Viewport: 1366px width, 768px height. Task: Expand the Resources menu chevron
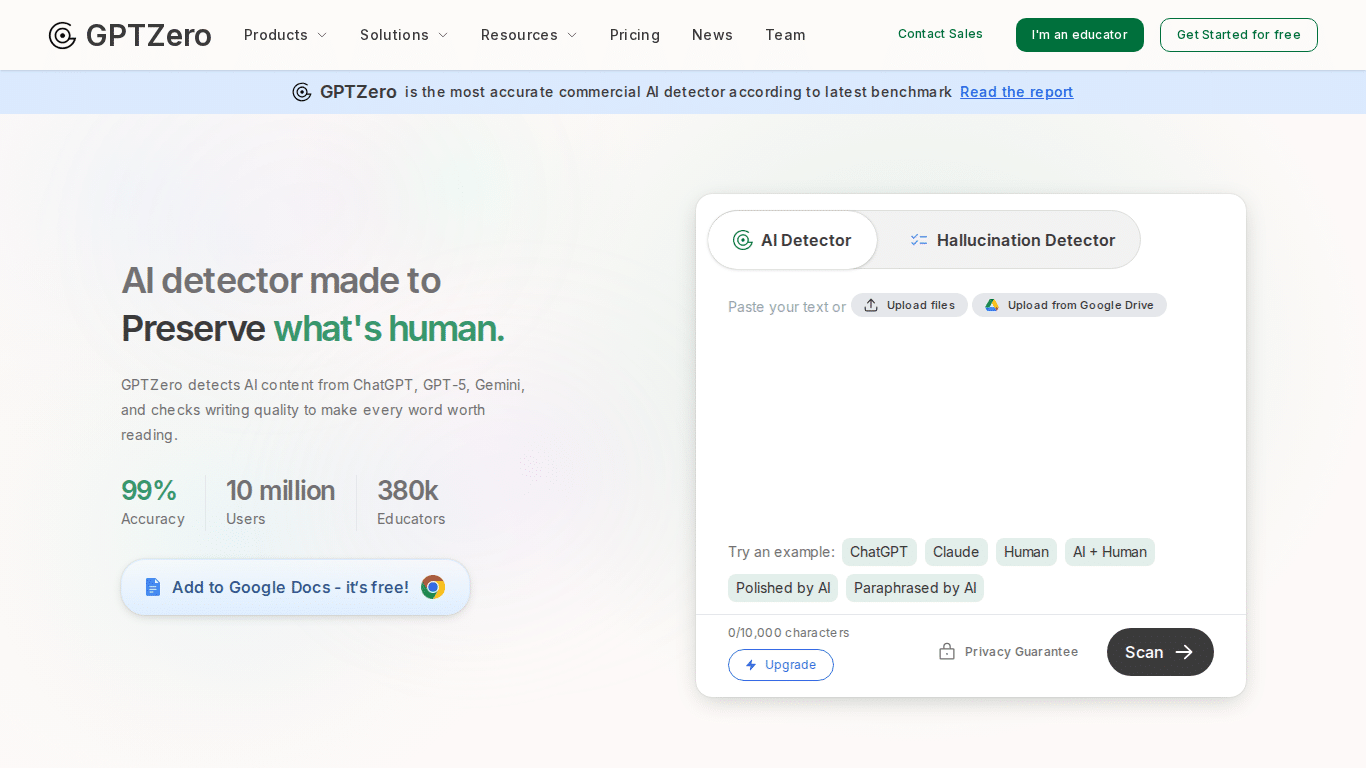coord(572,35)
